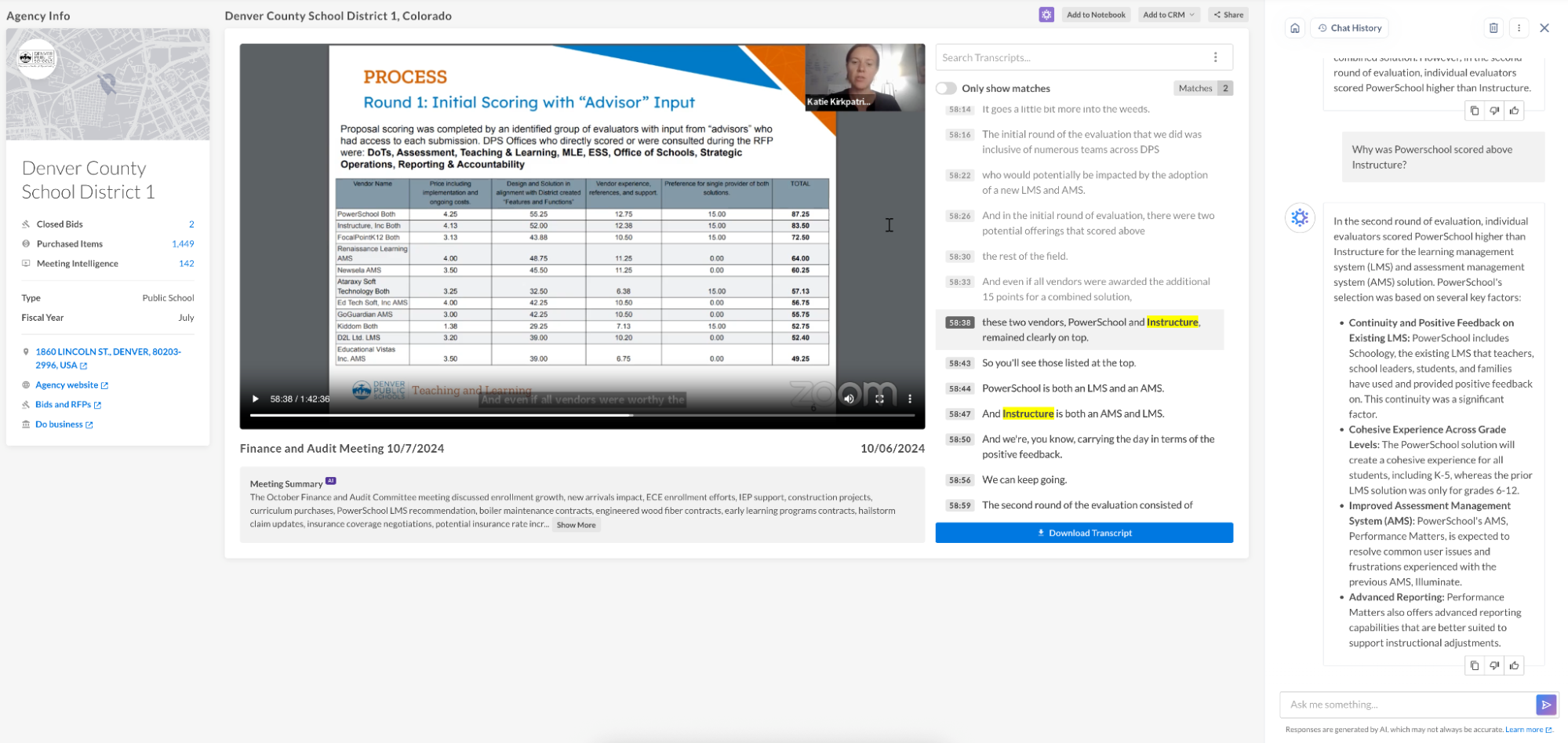Image resolution: width=1568 pixels, height=743 pixels.
Task: Open chat home icon
Action: coord(1294,28)
